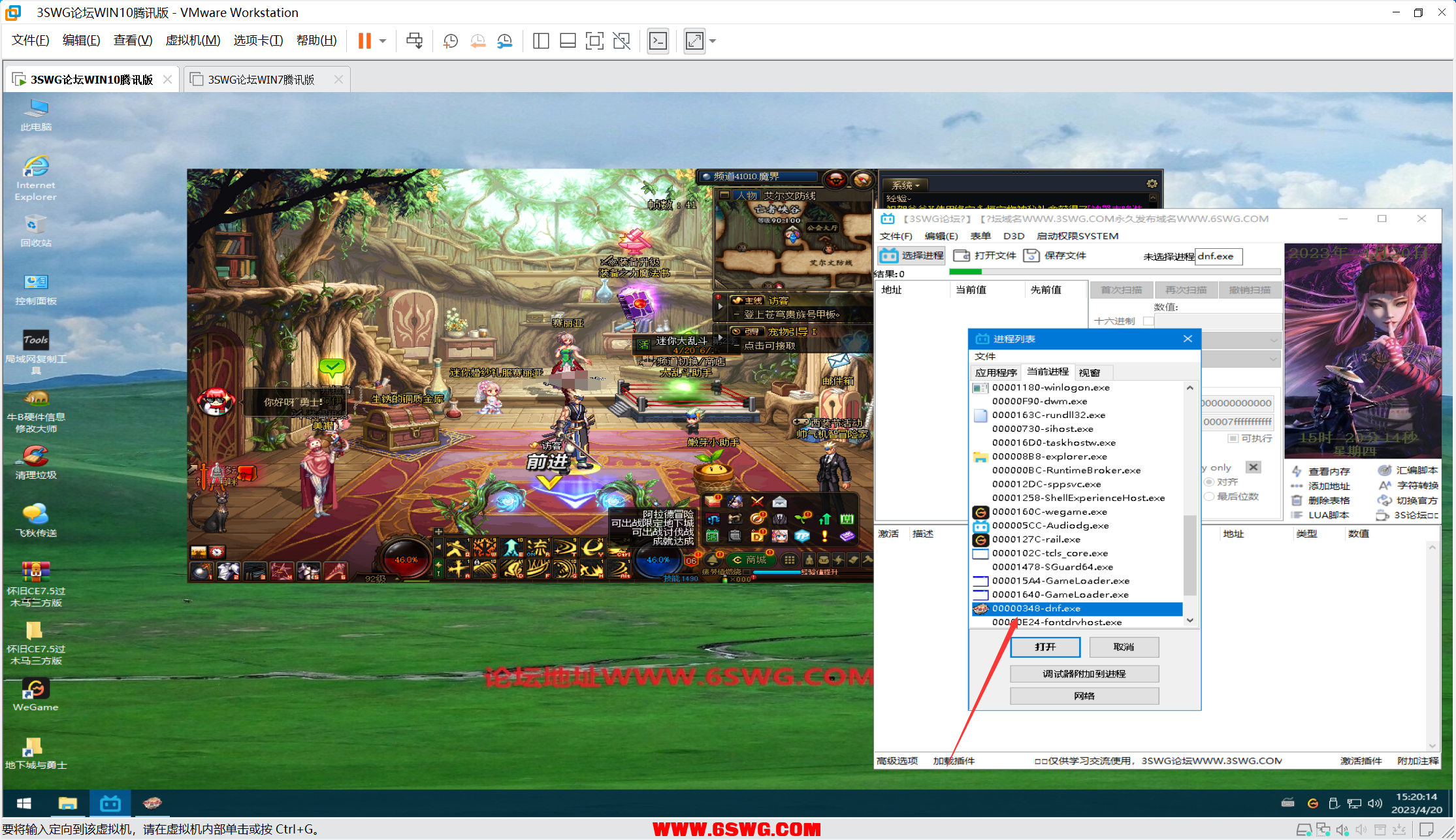The height and width of the screenshot is (840, 1456).
Task: Click 附加注释 in status bar
Action: pyautogui.click(x=1418, y=761)
